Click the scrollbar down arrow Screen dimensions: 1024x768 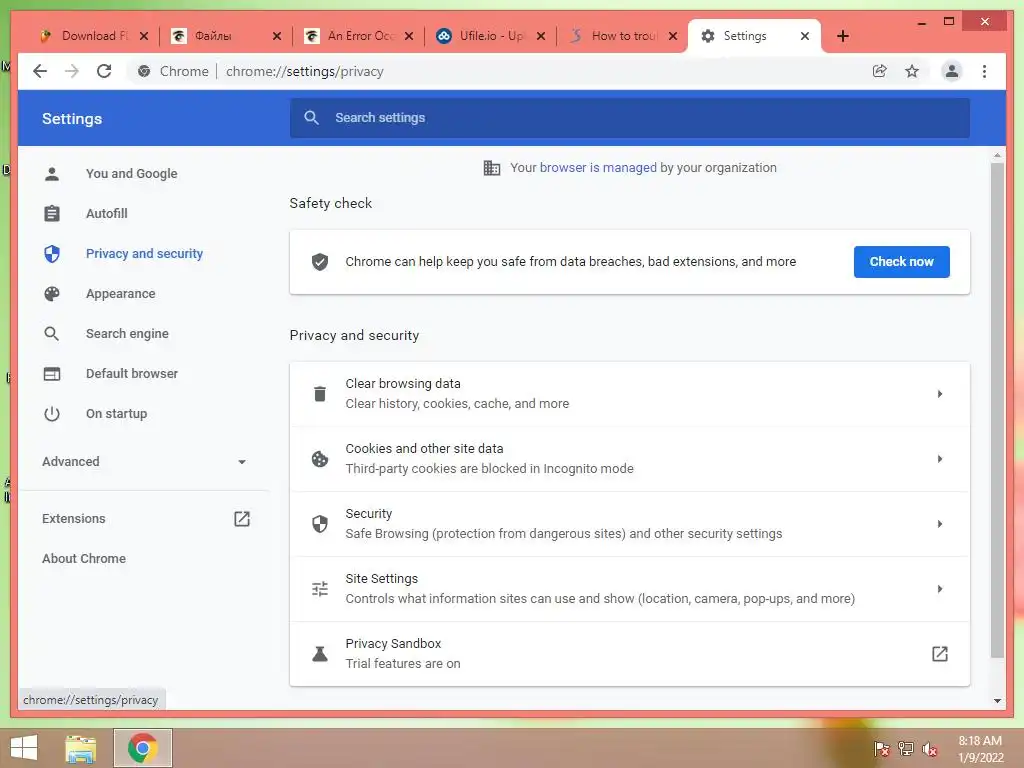point(997,701)
